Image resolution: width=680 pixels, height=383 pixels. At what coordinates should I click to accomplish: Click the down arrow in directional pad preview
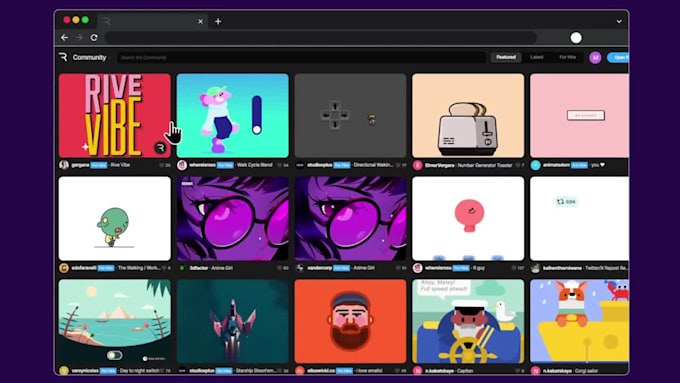tap(335, 125)
